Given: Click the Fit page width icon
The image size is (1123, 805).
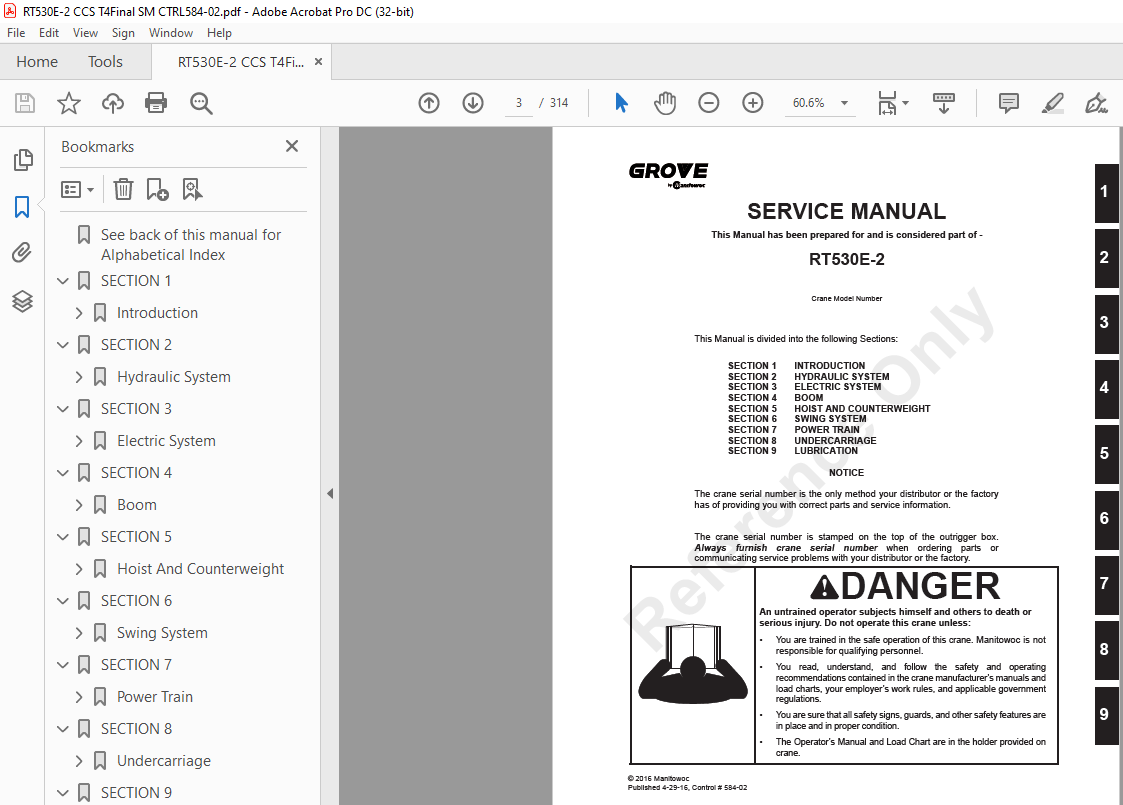Looking at the screenshot, I should point(887,103).
